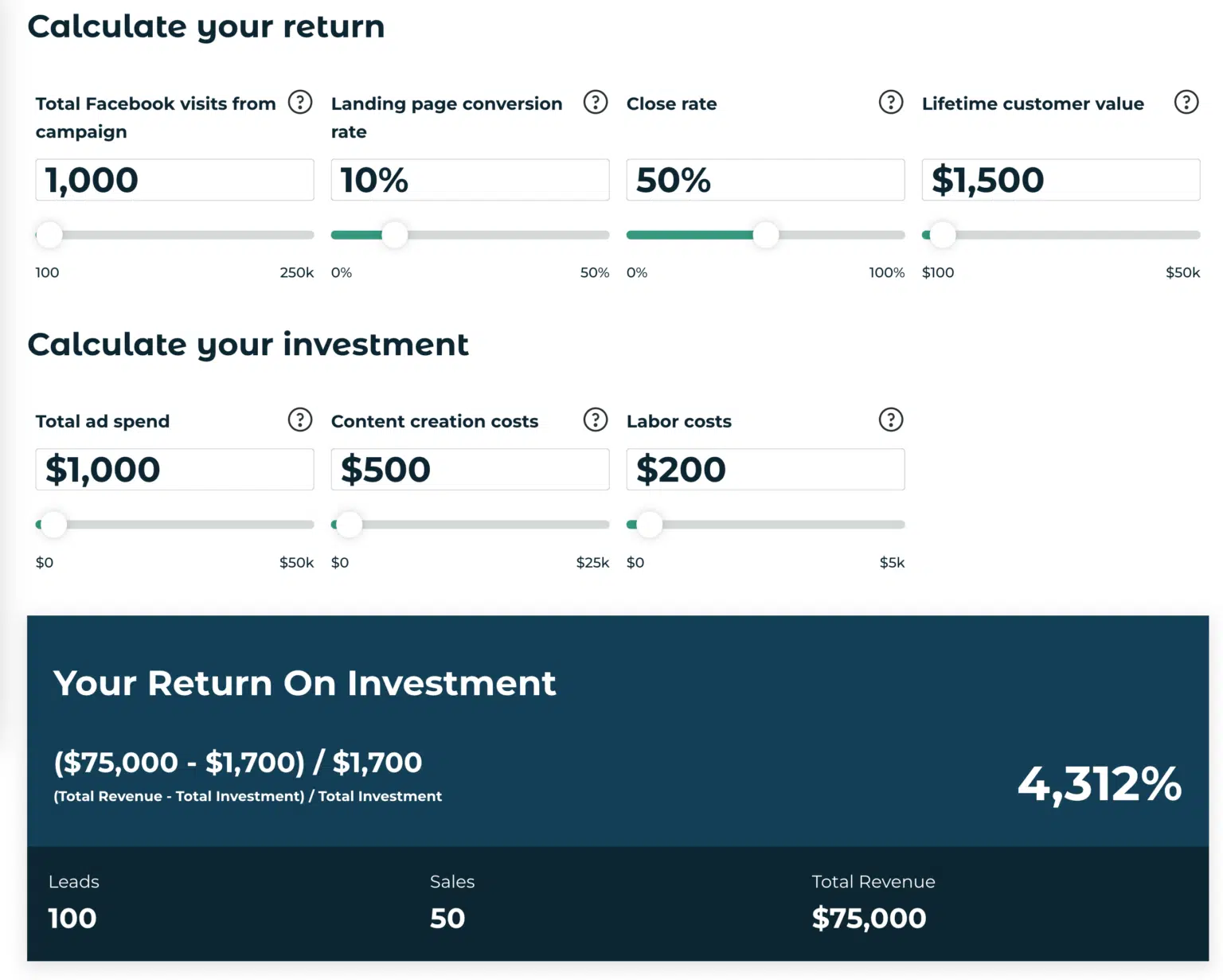Click the Labor costs slider handle
1223x980 pixels.
pyautogui.click(x=650, y=525)
